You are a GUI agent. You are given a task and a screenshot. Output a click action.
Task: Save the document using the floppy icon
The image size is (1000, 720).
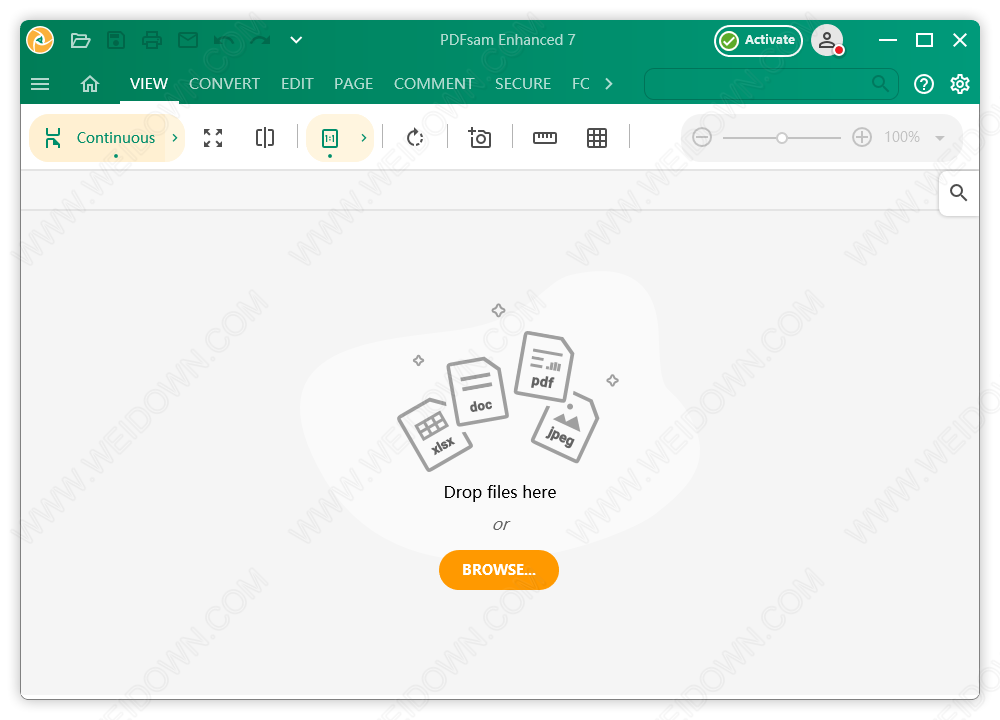coord(115,40)
